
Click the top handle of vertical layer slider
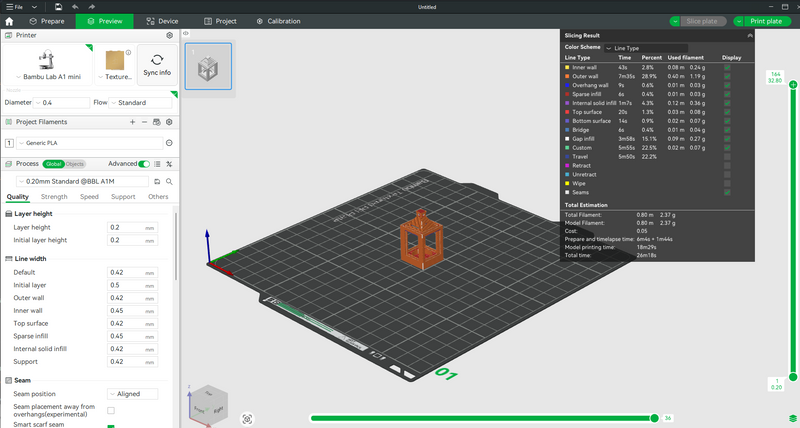(793, 84)
